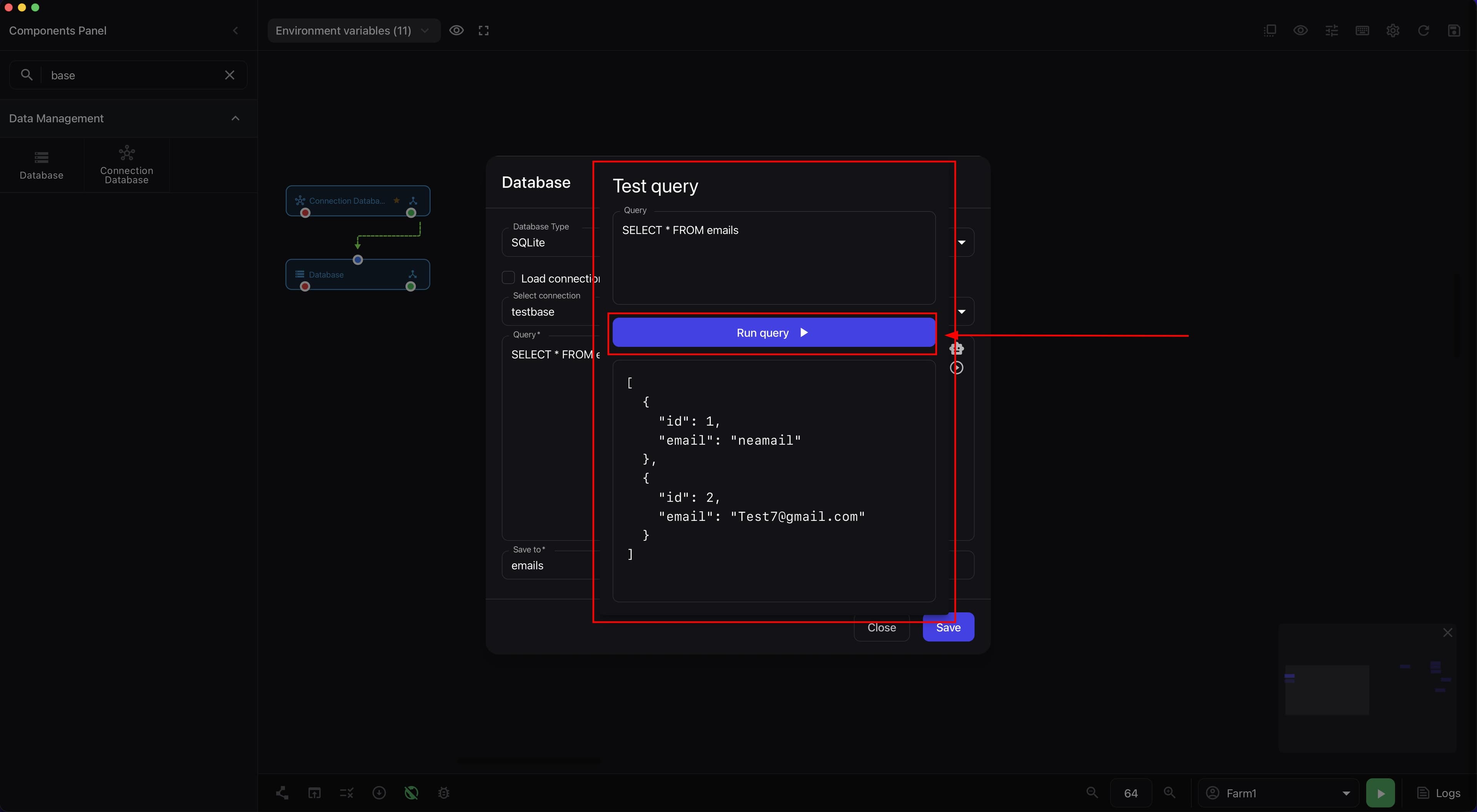Toggle the eye visibility icon beside Environment variables
Screen dimensions: 1477x812
point(457,30)
